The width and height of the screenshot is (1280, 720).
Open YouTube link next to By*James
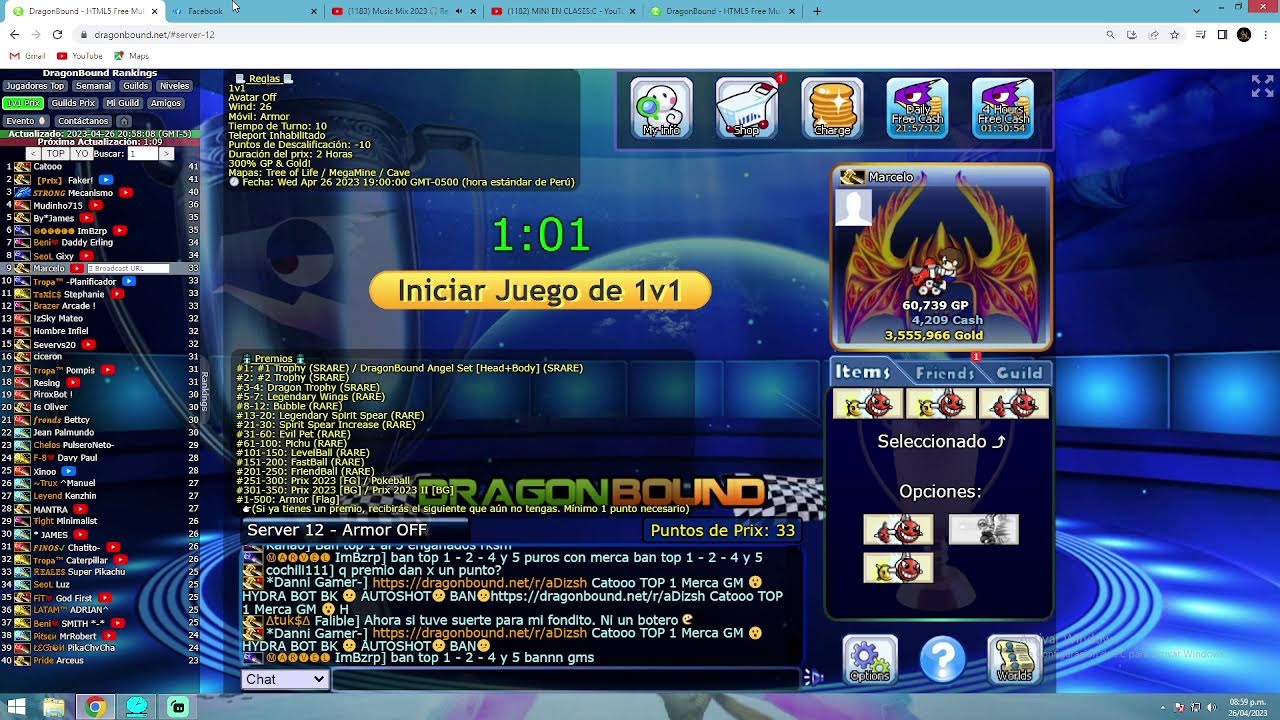[87, 218]
